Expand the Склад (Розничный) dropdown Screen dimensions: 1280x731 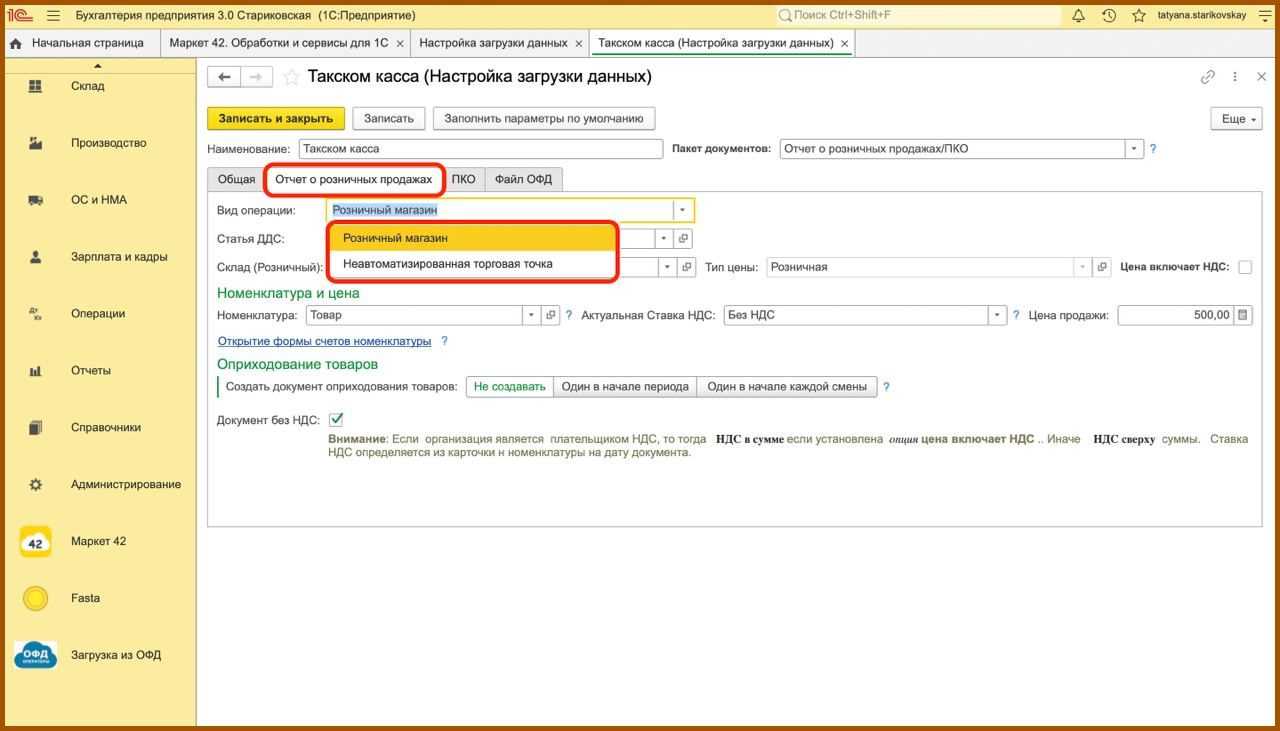coord(666,267)
